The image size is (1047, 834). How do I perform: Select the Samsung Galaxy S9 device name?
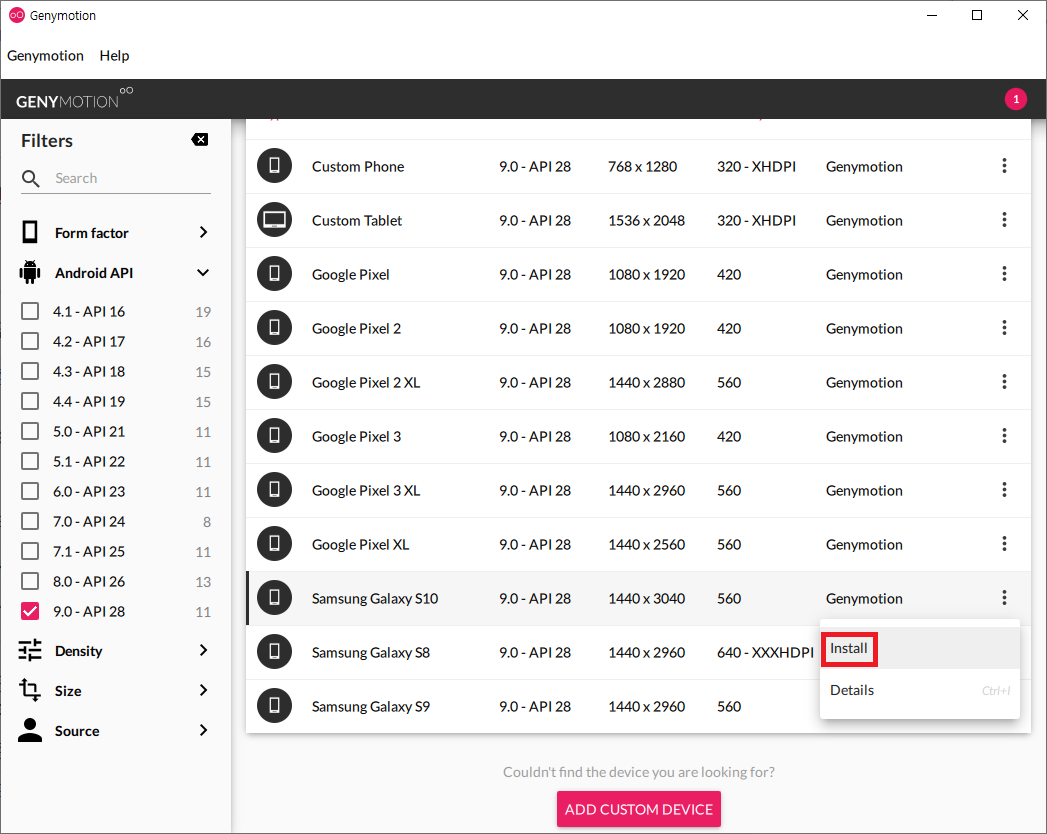point(371,706)
